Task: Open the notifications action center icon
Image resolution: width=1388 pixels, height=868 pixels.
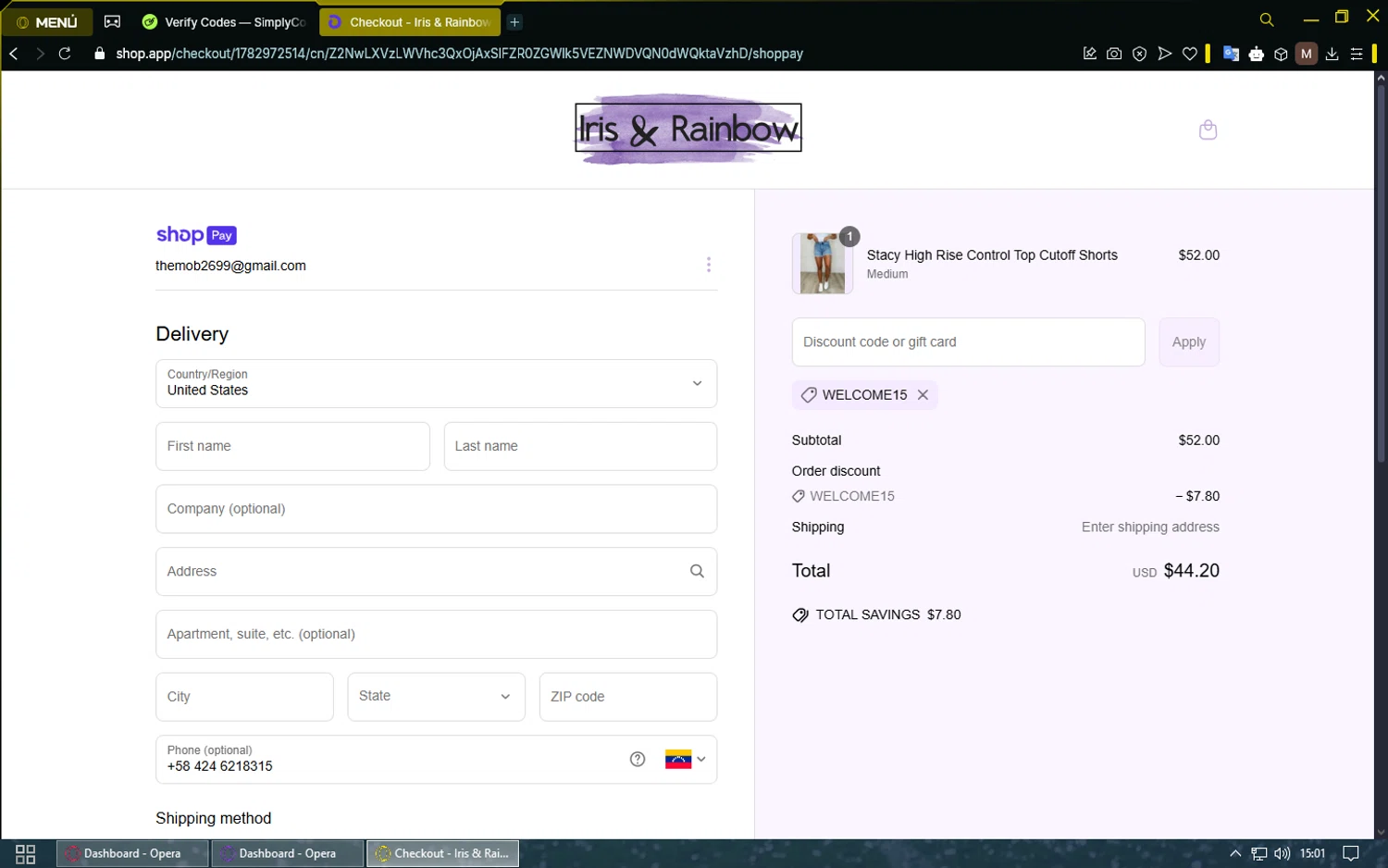Action: (1351, 854)
